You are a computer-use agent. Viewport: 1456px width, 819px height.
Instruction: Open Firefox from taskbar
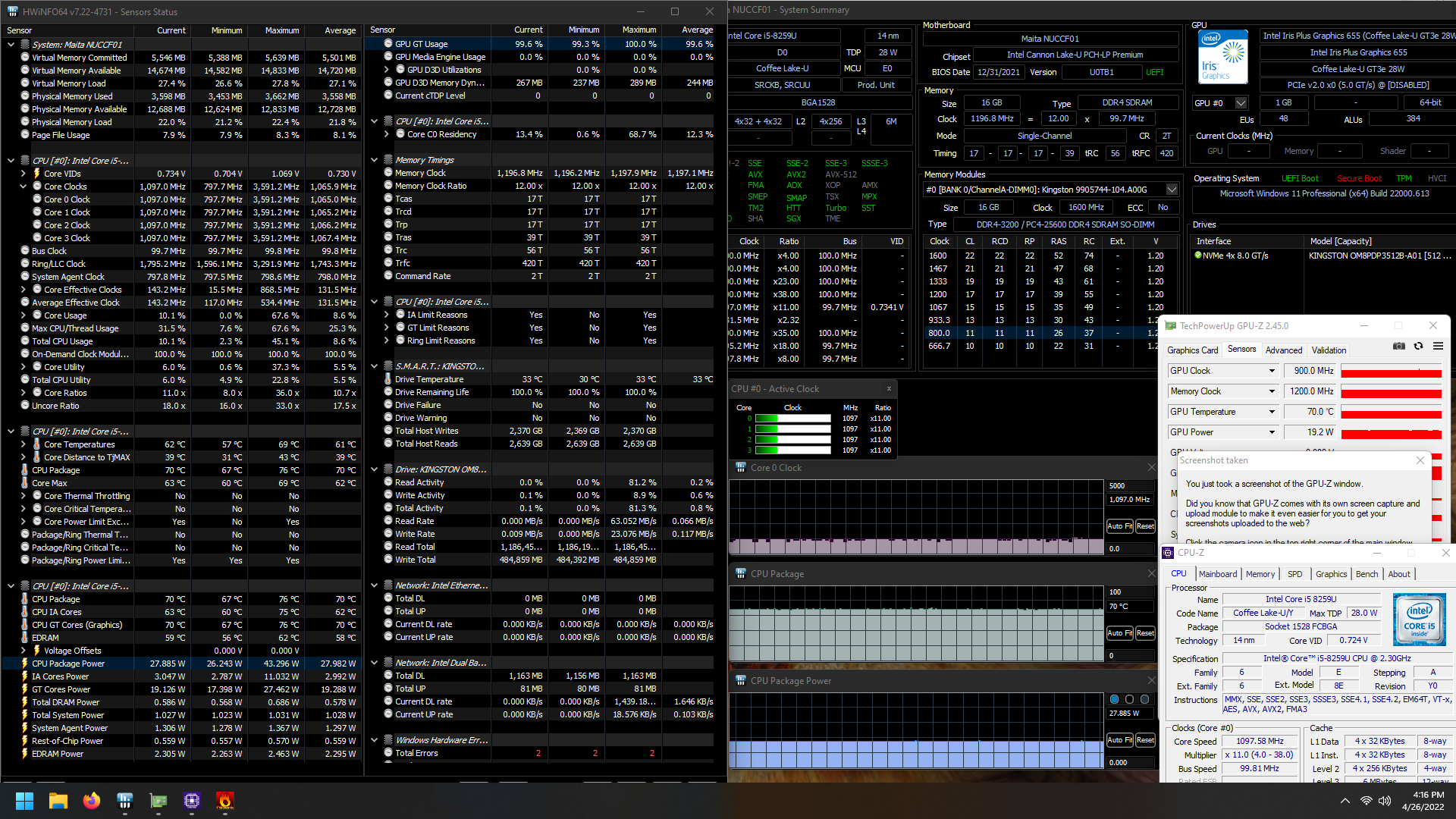[x=92, y=801]
